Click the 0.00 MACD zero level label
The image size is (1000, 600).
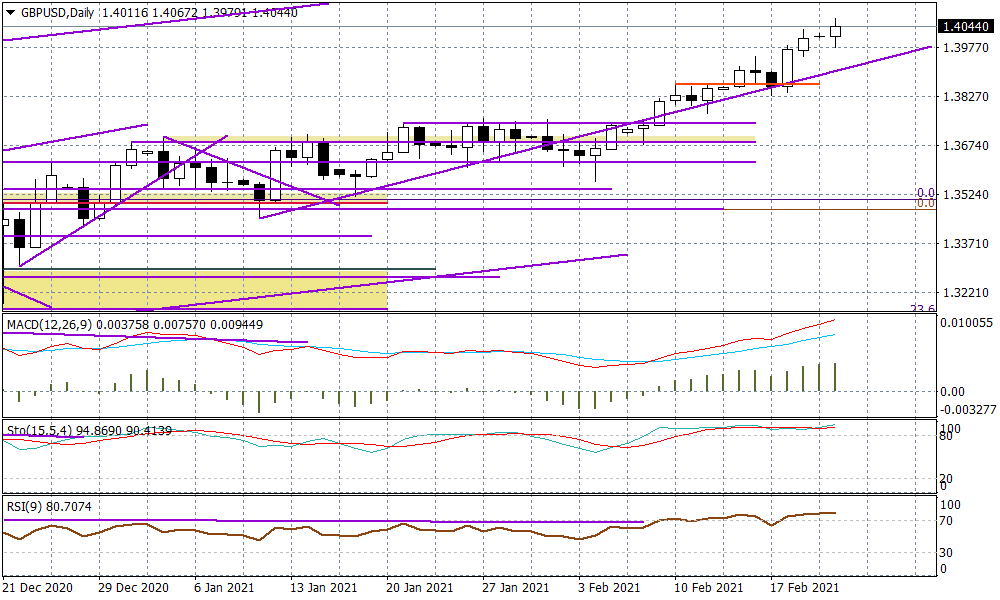click(953, 392)
